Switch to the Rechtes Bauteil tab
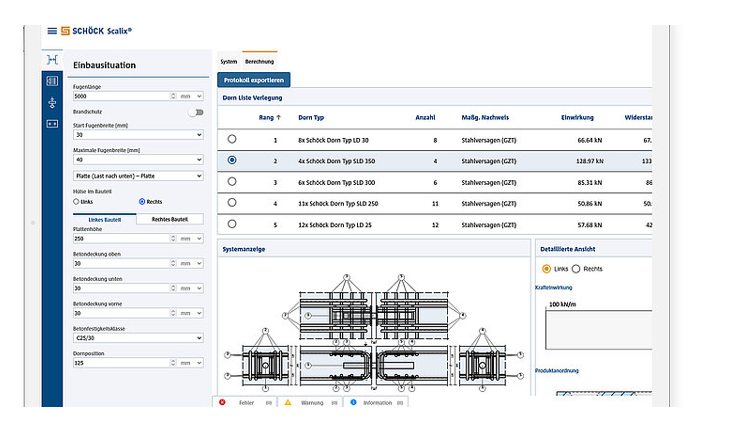Screen dimensions: 748x444 click(x=170, y=219)
